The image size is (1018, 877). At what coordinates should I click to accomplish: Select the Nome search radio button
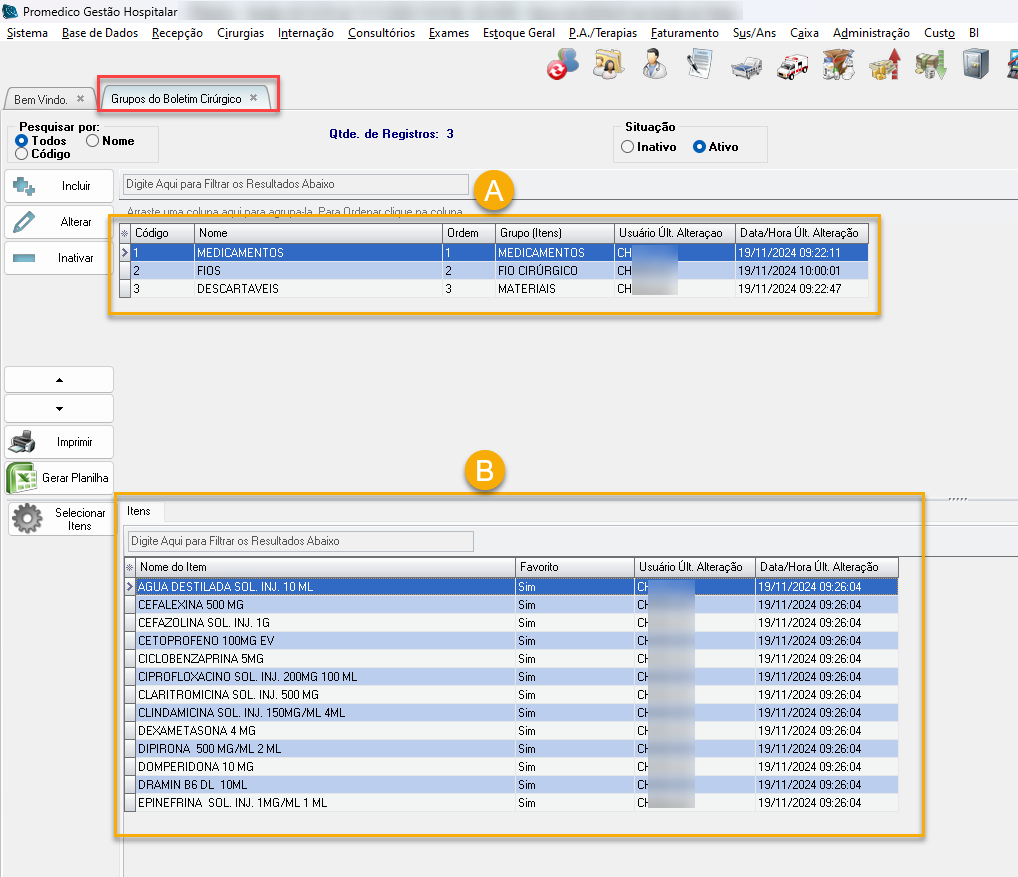[93, 141]
